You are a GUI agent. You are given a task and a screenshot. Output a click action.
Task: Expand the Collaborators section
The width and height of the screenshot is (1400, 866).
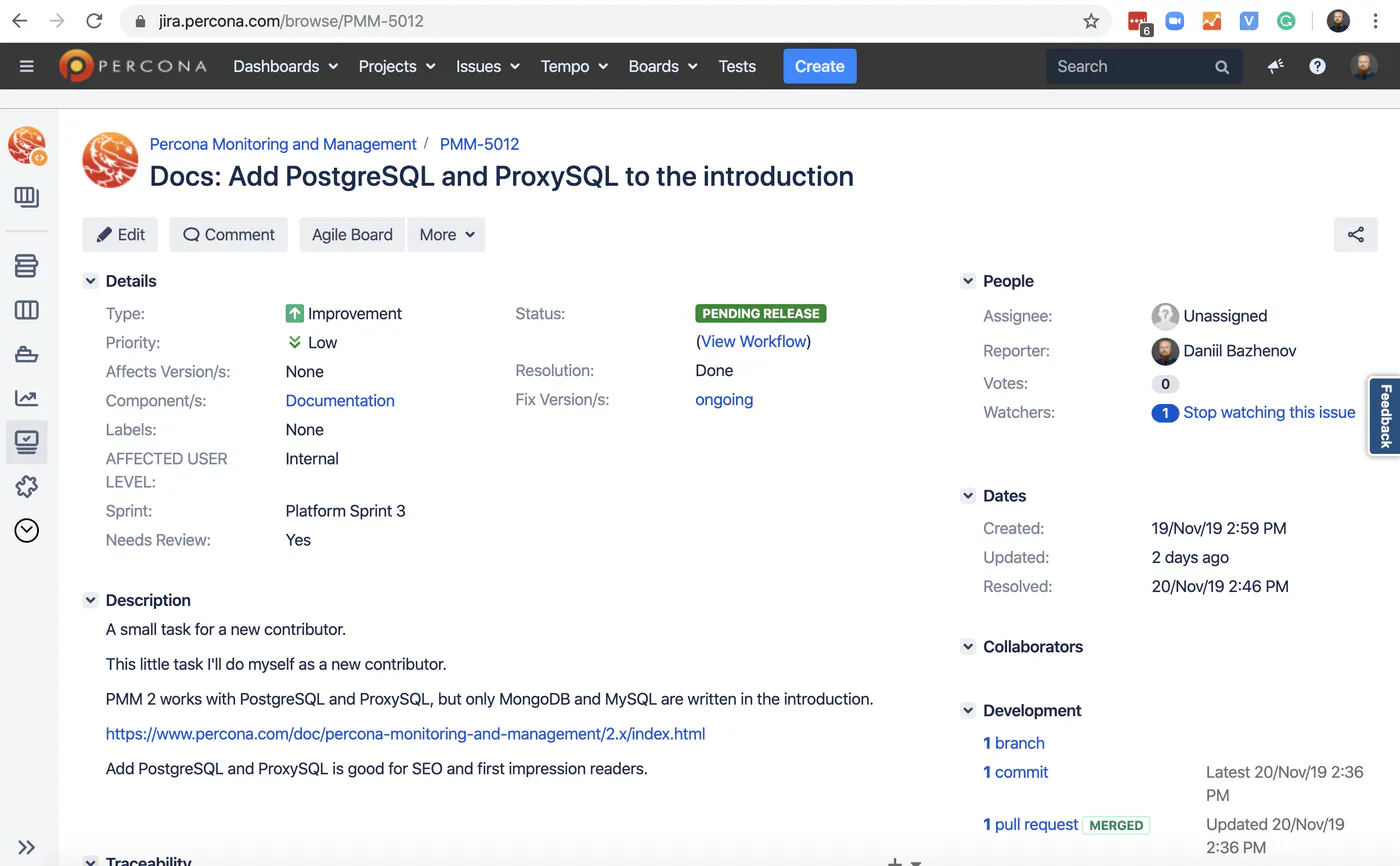click(968, 647)
